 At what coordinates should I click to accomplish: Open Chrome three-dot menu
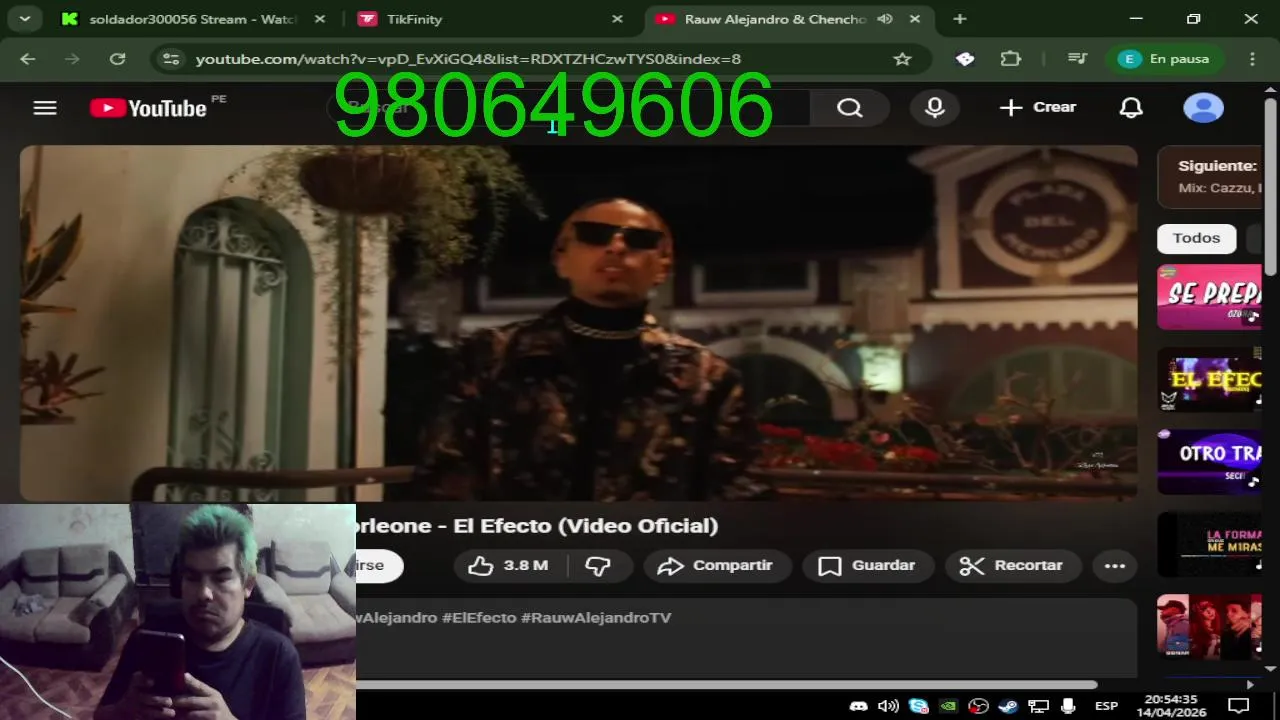[x=1252, y=59]
